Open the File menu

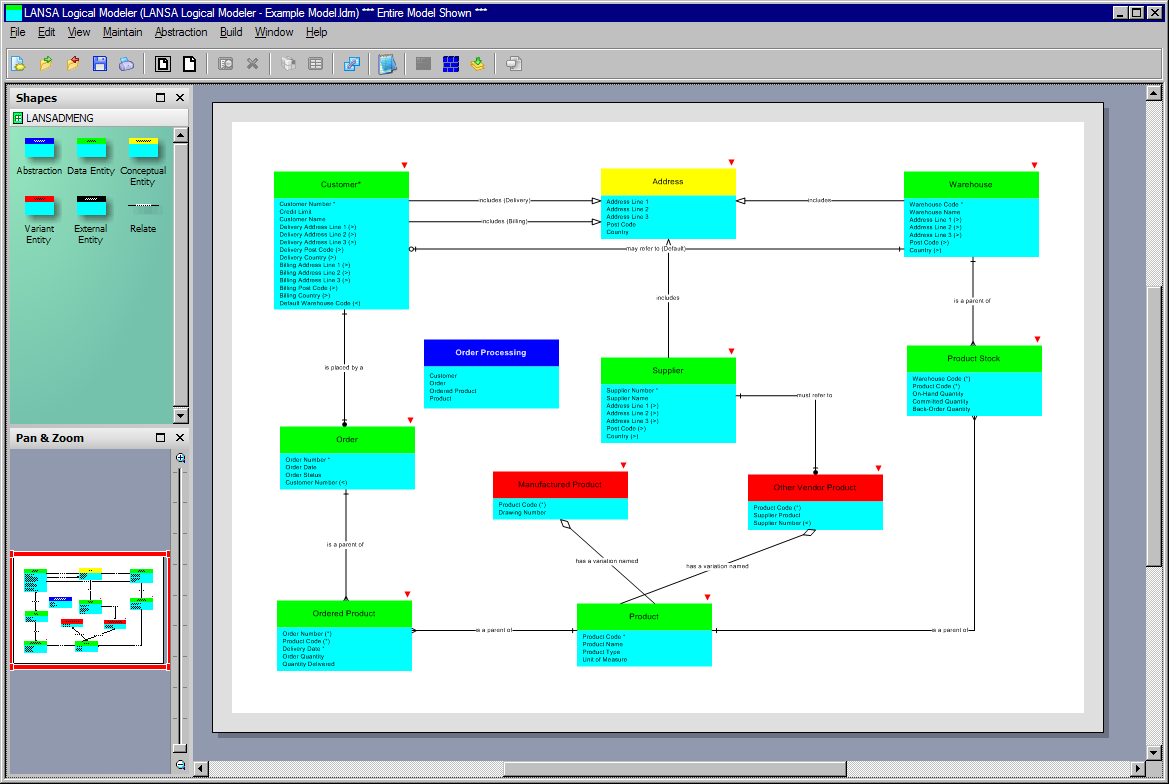pyautogui.click(x=18, y=32)
